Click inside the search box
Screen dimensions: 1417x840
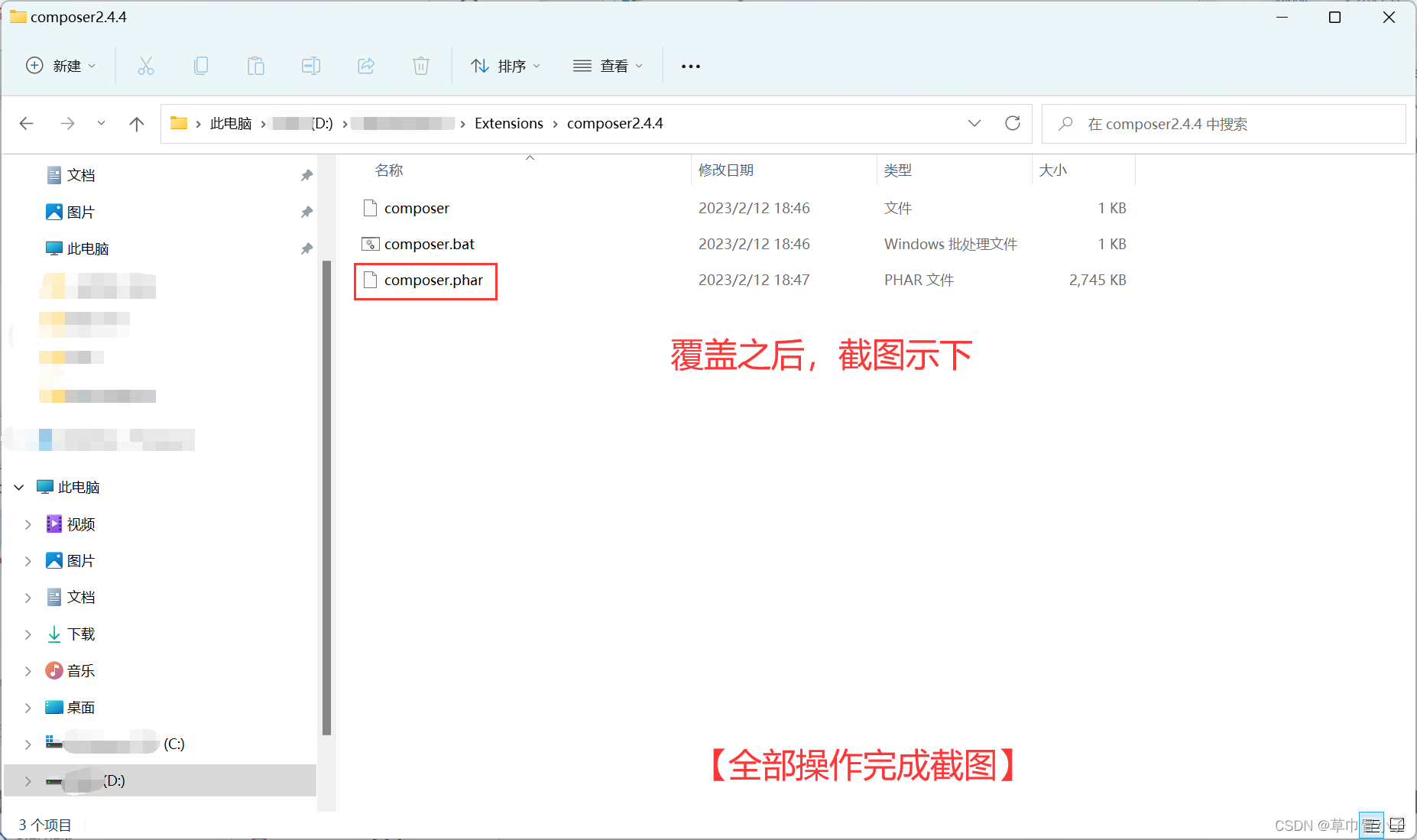click(x=1223, y=123)
